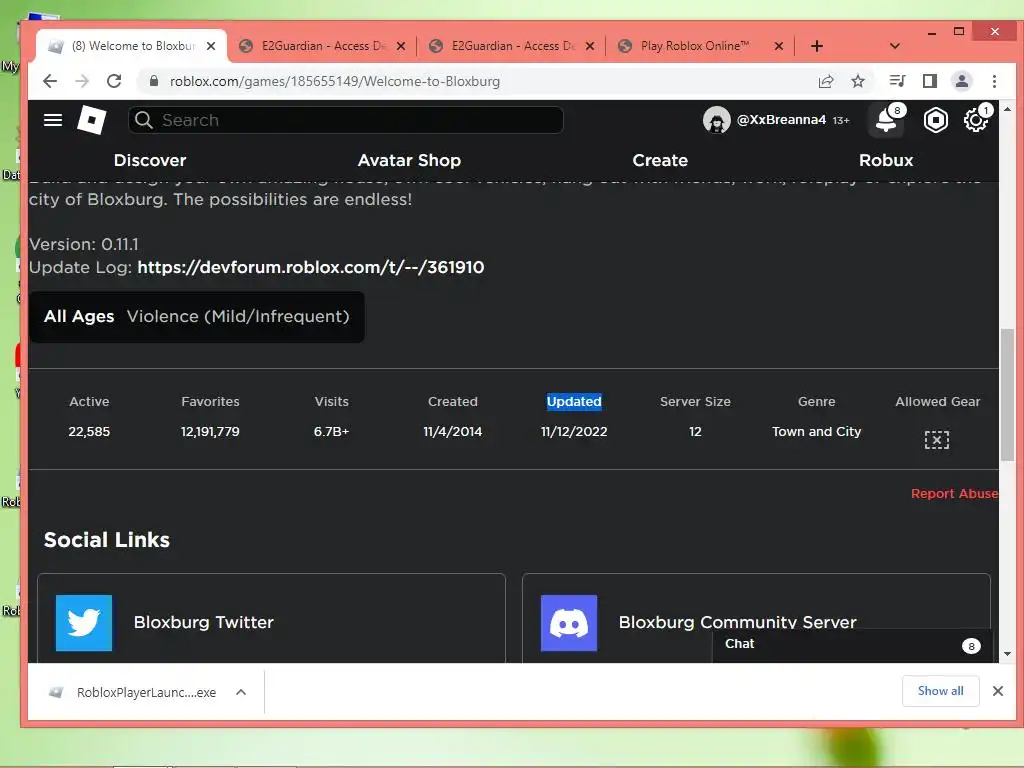Click scrollbar down arrow
Image resolution: width=1024 pixels, height=768 pixels.
[x=1007, y=654]
